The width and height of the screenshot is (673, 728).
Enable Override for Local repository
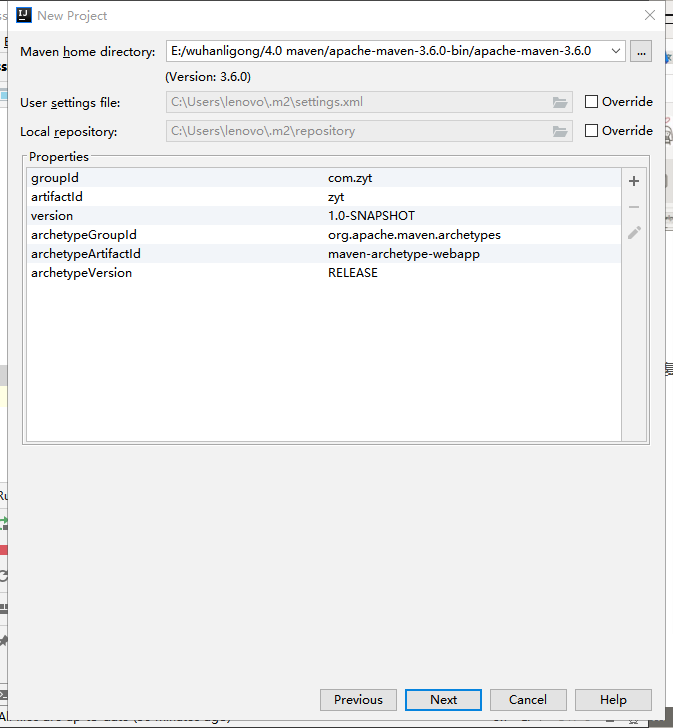click(591, 130)
